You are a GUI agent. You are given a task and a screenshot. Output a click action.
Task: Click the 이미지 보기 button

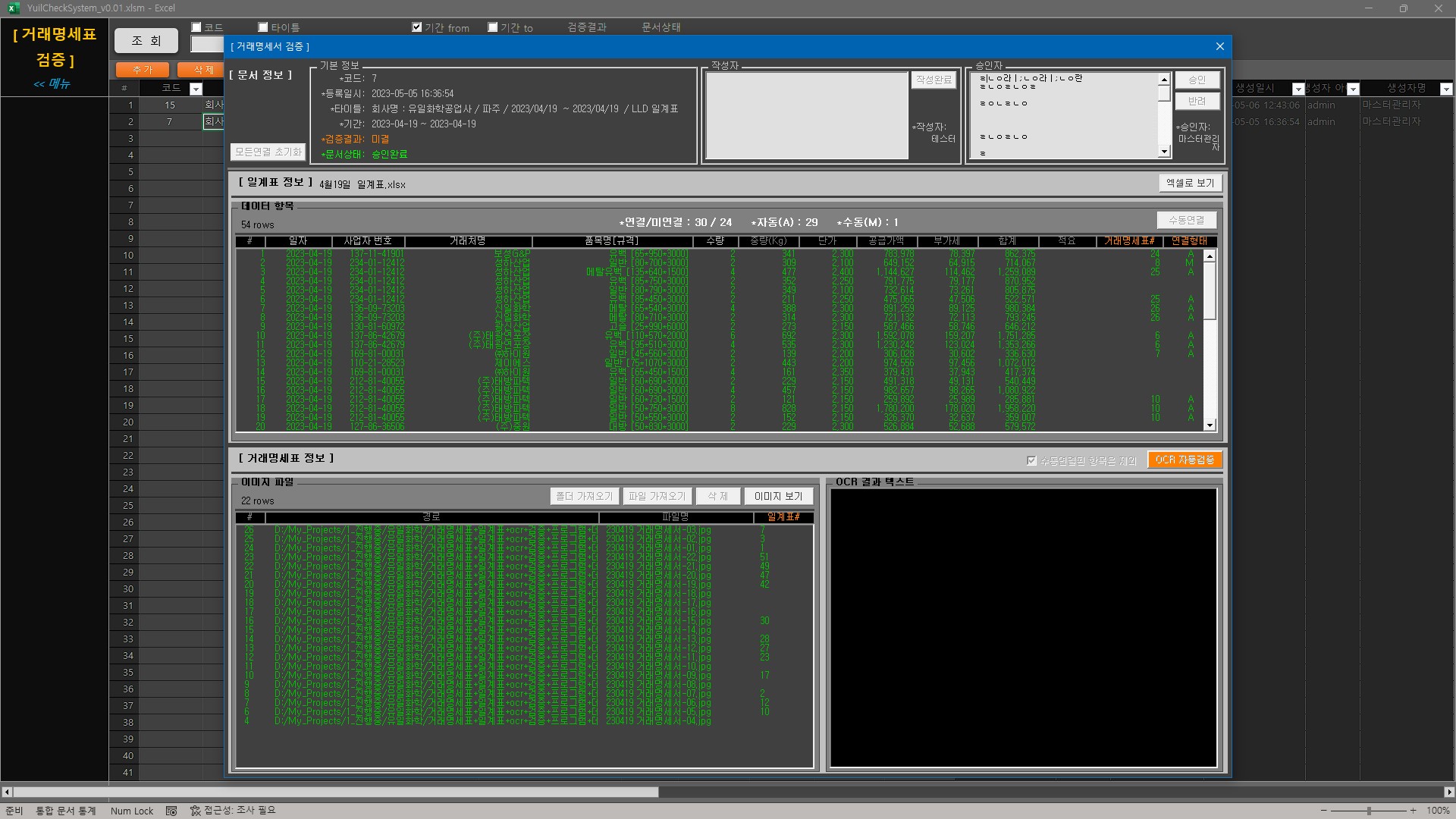coord(778,496)
